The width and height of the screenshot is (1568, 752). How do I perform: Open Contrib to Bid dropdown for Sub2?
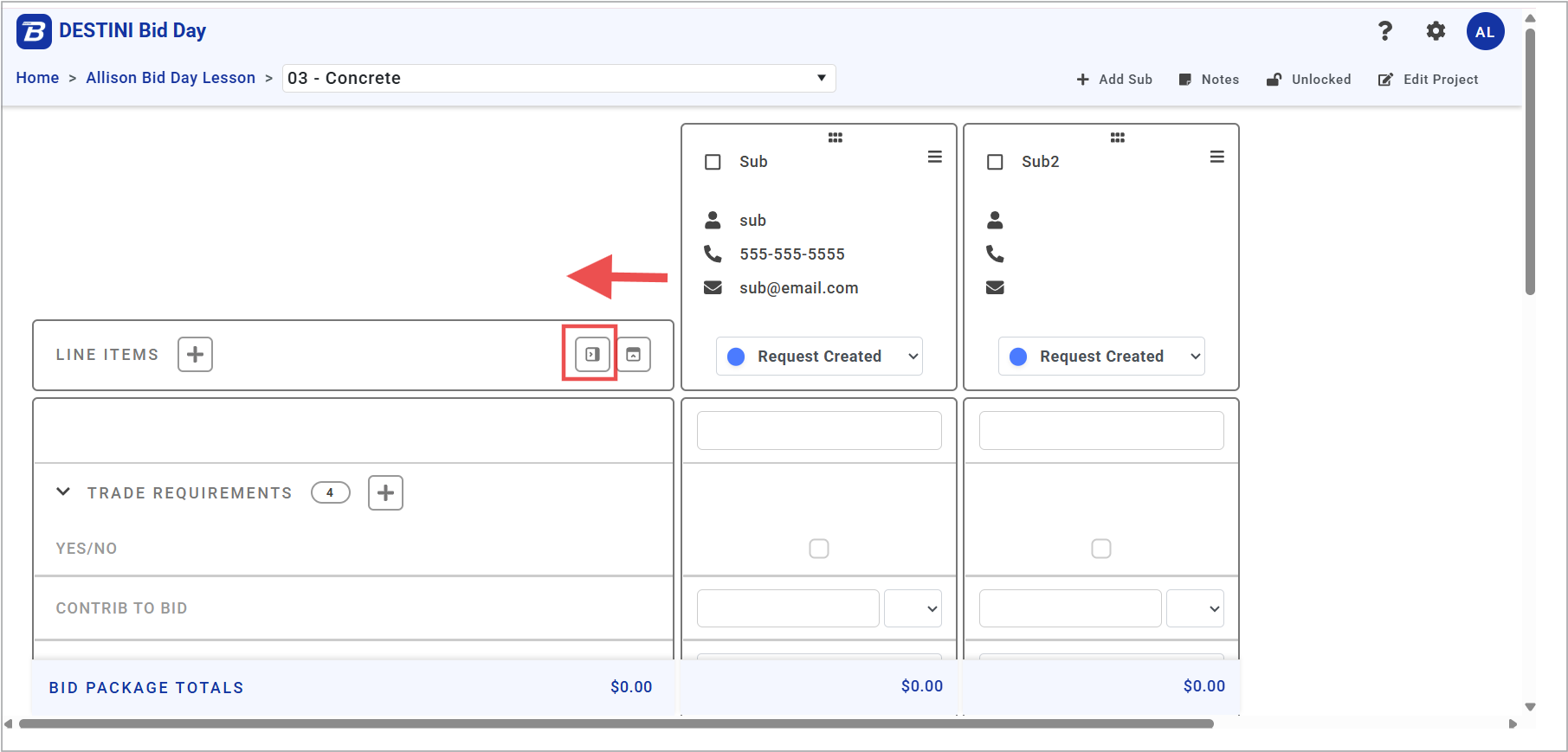tap(1195, 608)
